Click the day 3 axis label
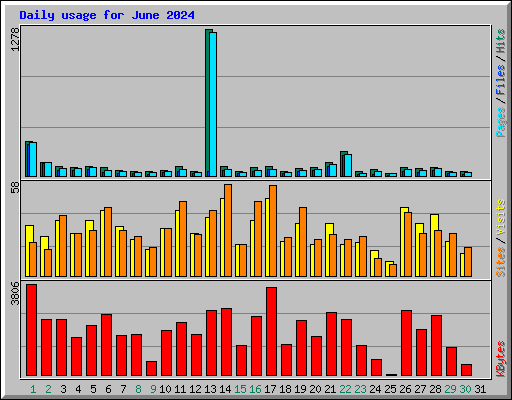This screenshot has width=512, height=400. tap(63, 389)
